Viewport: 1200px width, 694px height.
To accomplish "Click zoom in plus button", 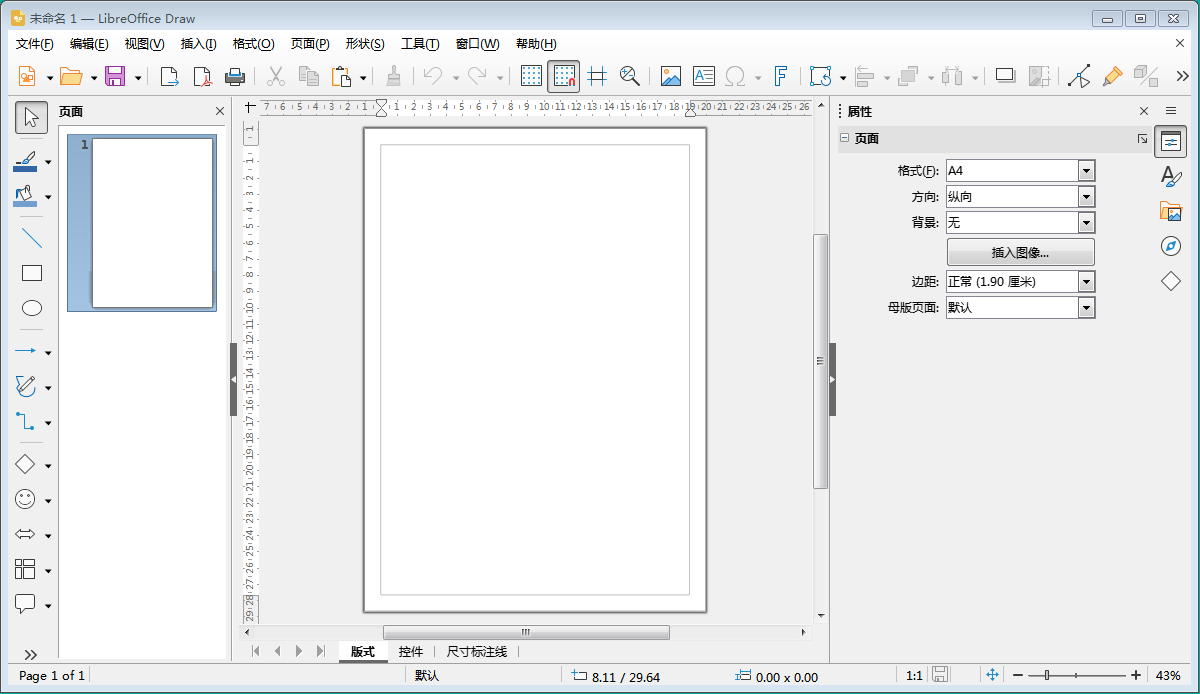I will point(1136,676).
